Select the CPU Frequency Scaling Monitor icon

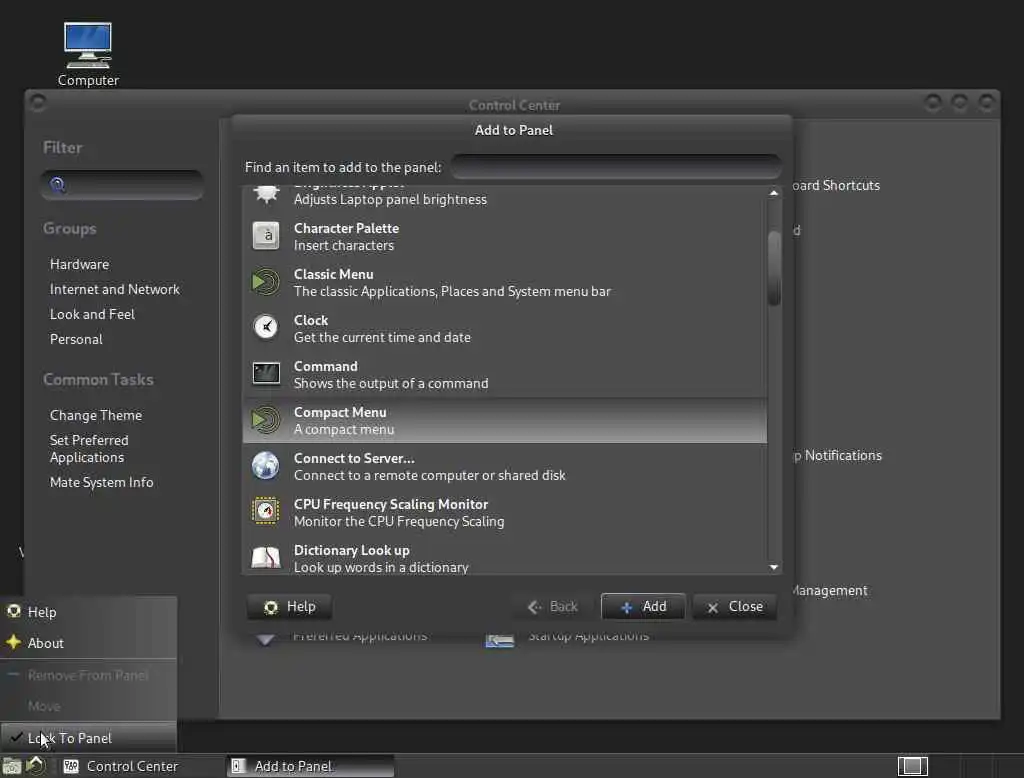coord(266,511)
